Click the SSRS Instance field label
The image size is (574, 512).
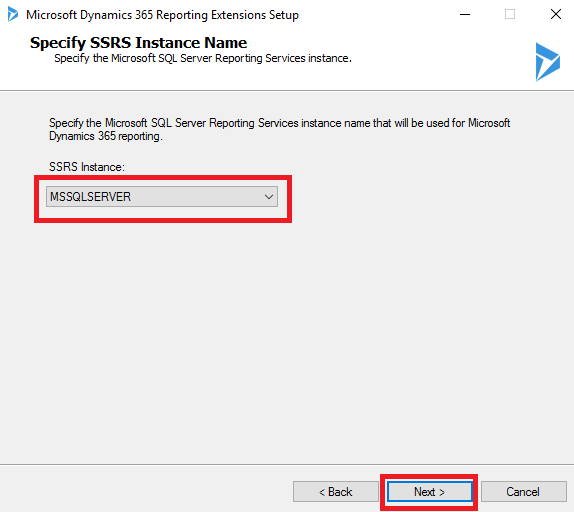coord(87,167)
